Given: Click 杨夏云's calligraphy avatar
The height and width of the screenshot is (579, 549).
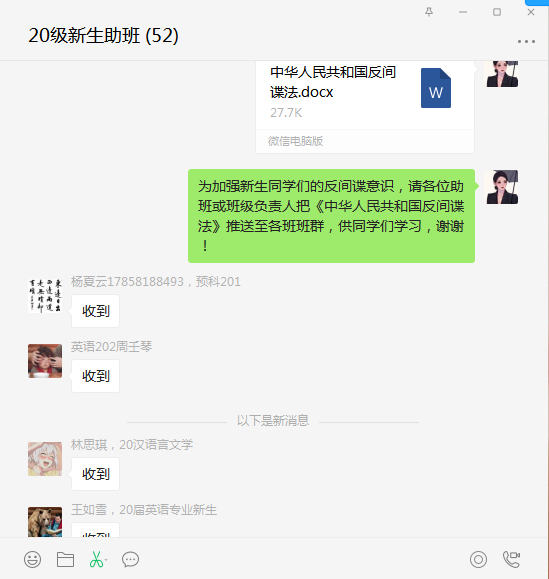Looking at the screenshot, I should pos(45,296).
